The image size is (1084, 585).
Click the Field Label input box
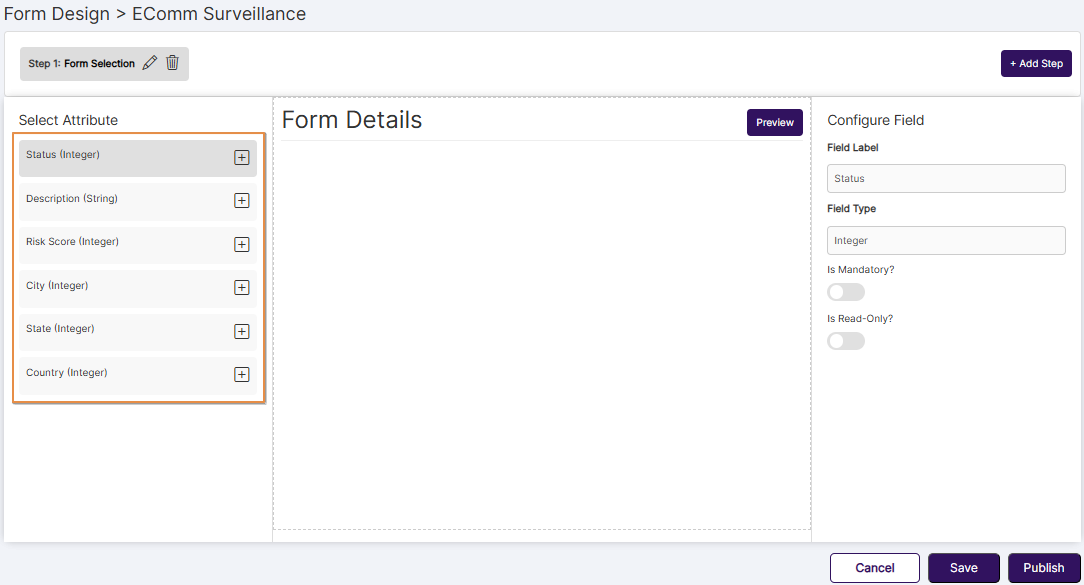point(946,179)
